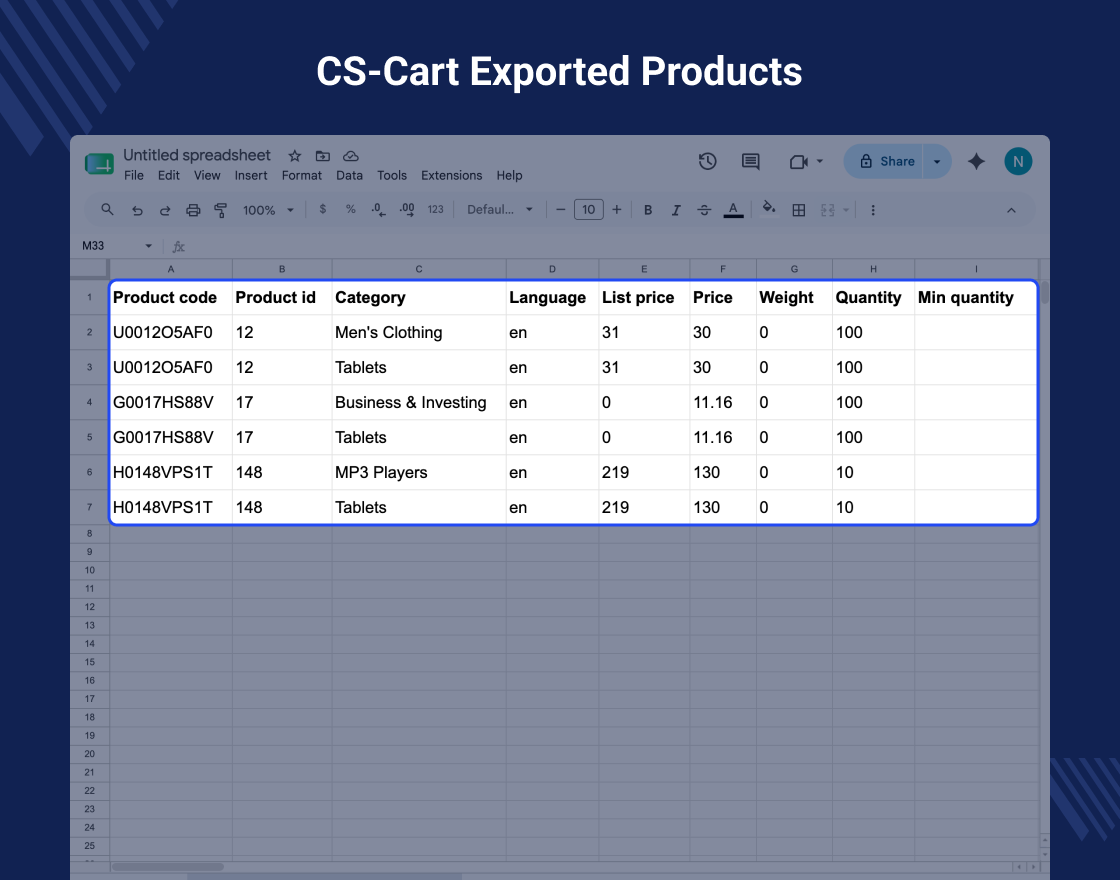Click the search menus magnifier icon
1120x880 pixels.
107,210
